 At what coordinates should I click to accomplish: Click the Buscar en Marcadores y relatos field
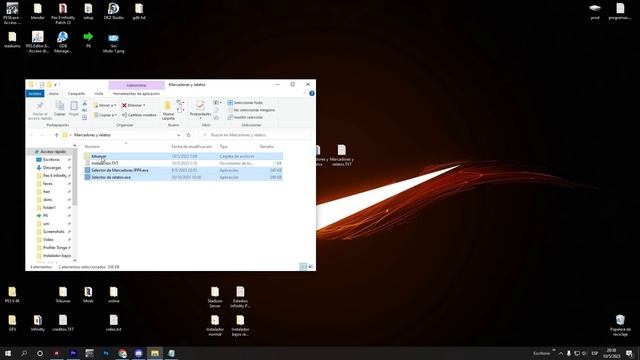[x=255, y=135]
